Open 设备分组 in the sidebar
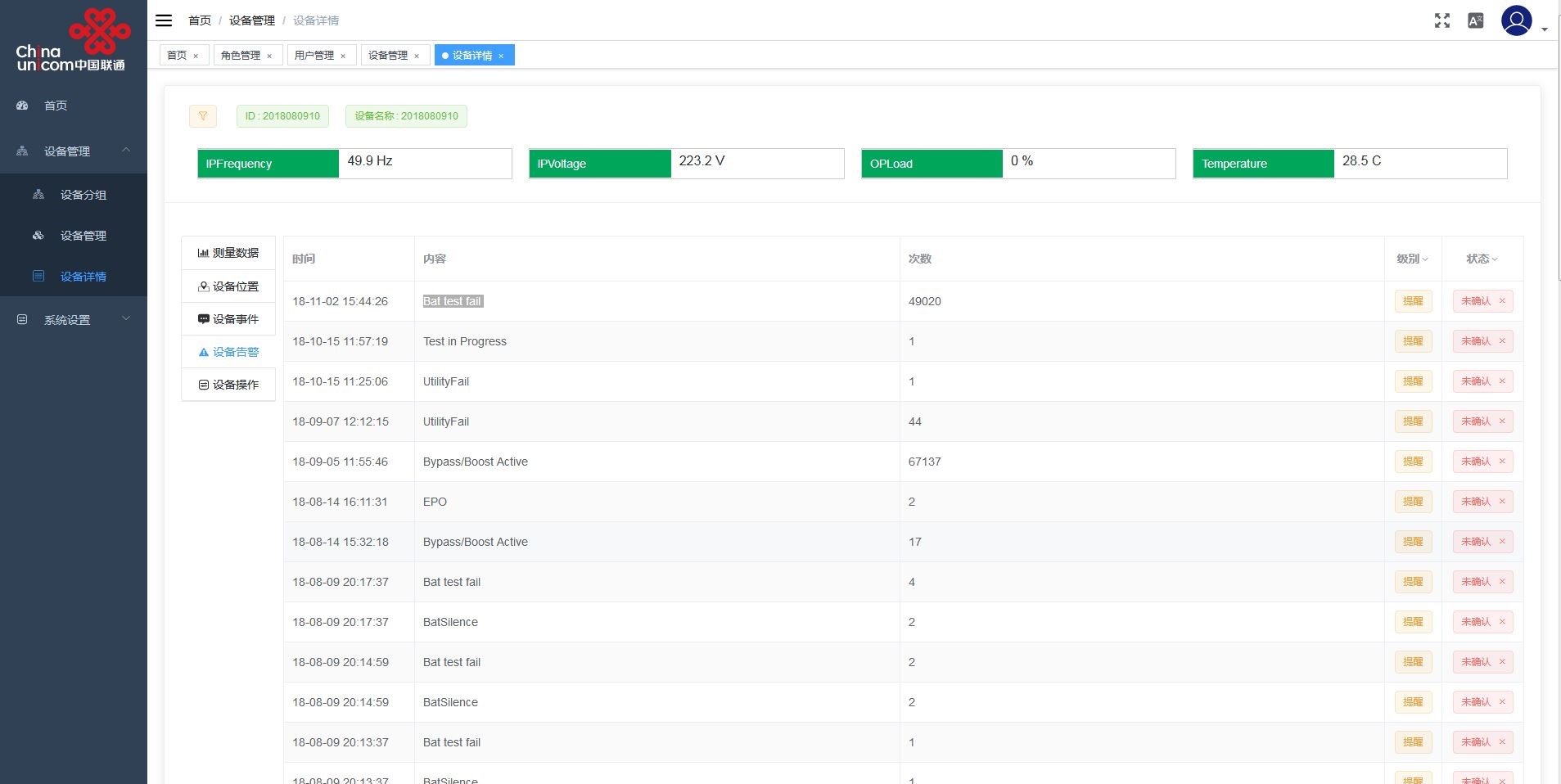 pyautogui.click(x=83, y=195)
